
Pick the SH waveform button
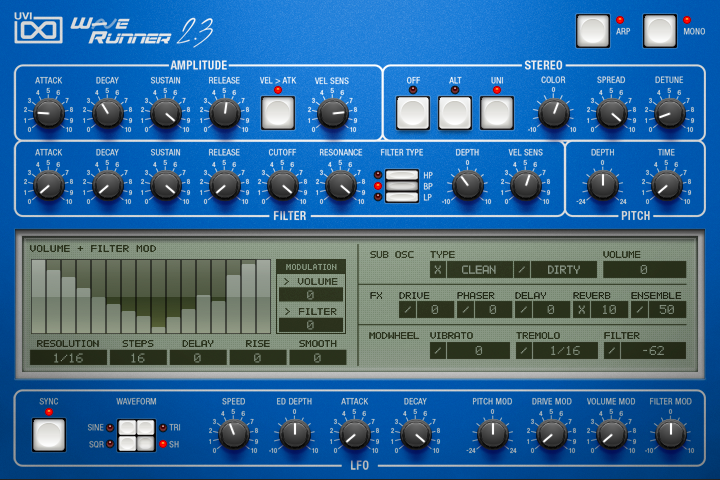145,443
